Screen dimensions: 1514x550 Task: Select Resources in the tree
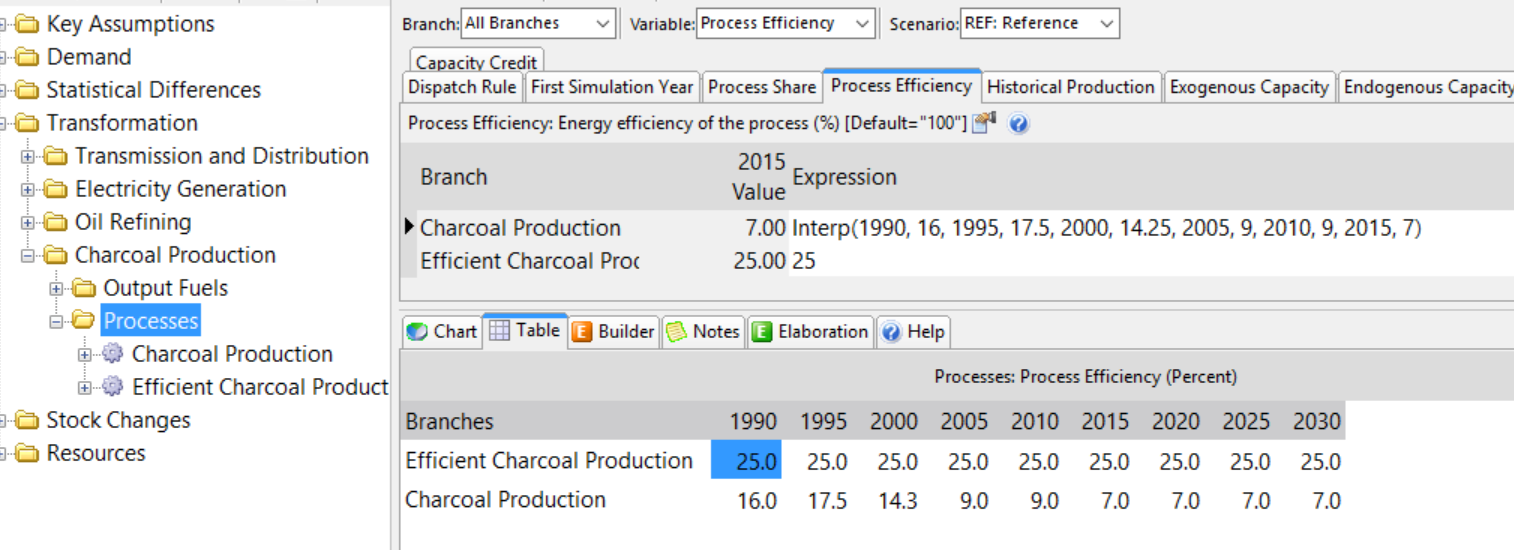(x=96, y=453)
